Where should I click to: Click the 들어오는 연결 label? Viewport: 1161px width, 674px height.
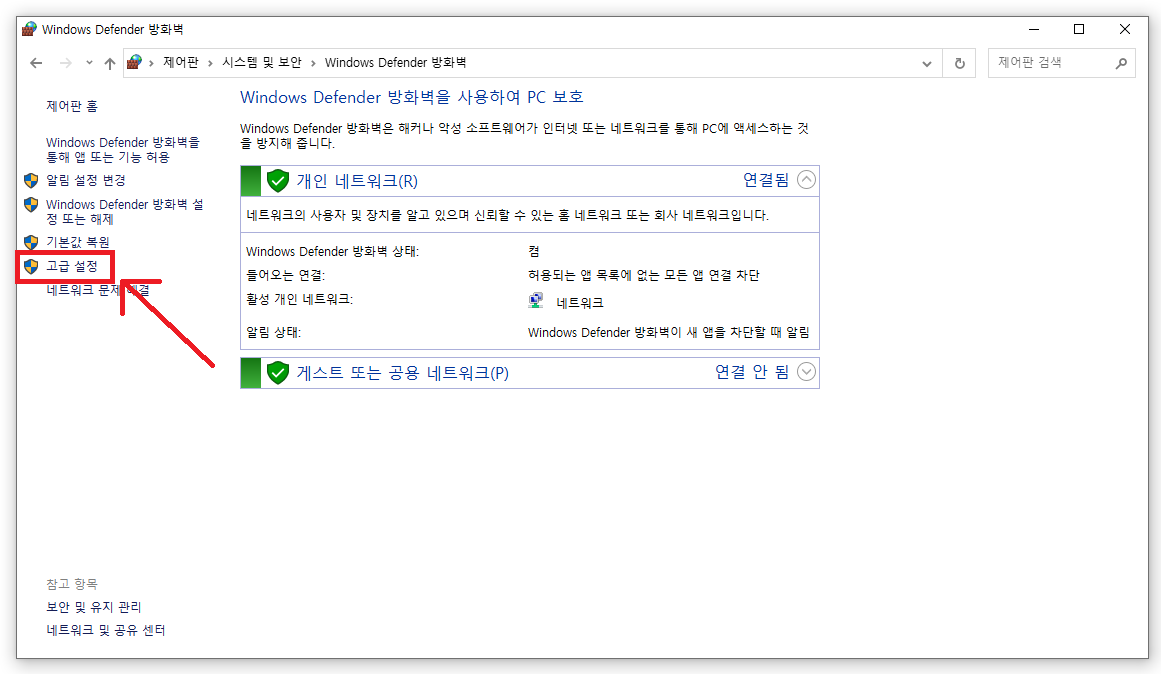[x=285, y=276]
